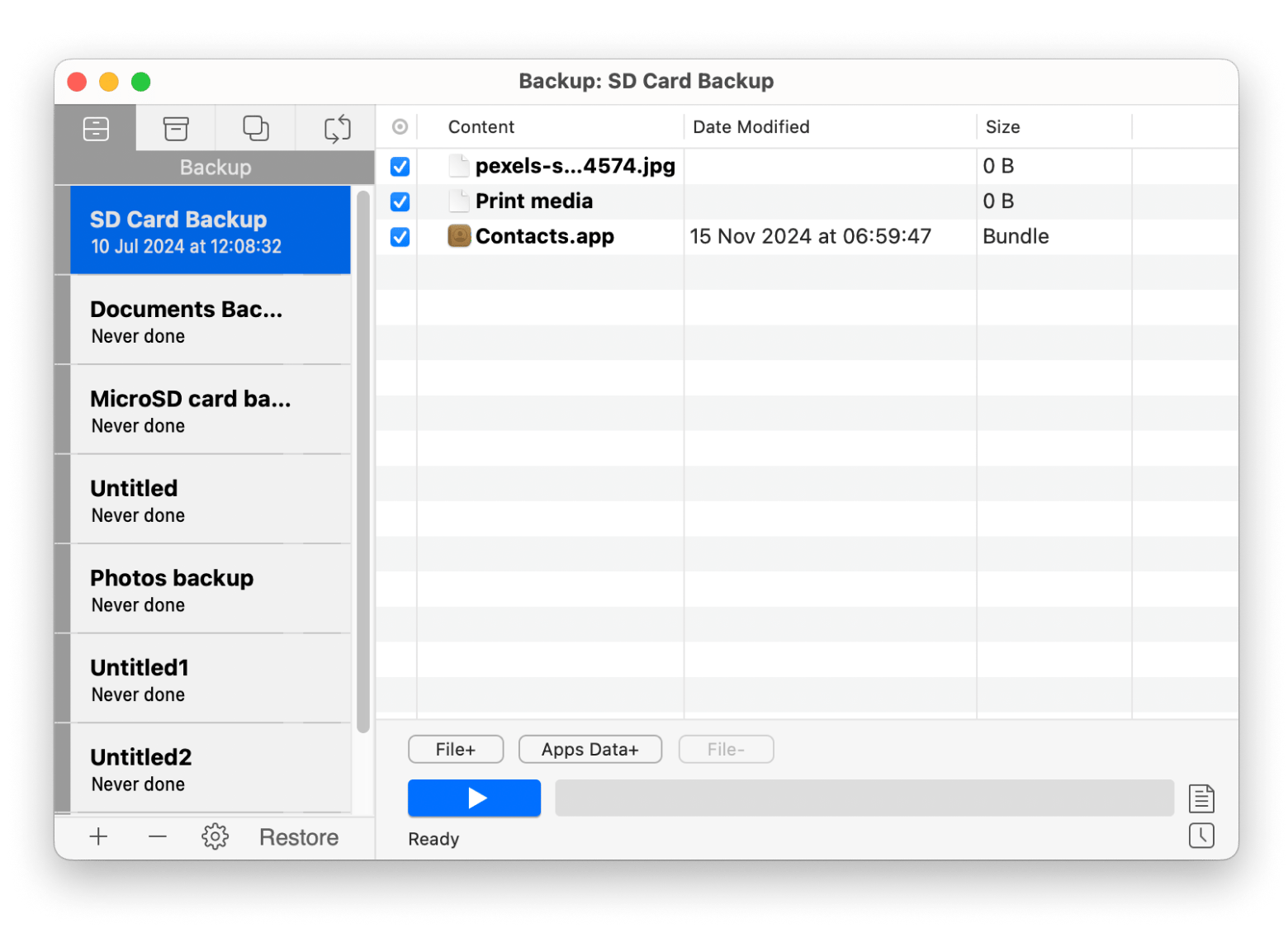Switch to the Clone mode icon
Viewport: 1288px width, 938px height.
click(x=256, y=128)
